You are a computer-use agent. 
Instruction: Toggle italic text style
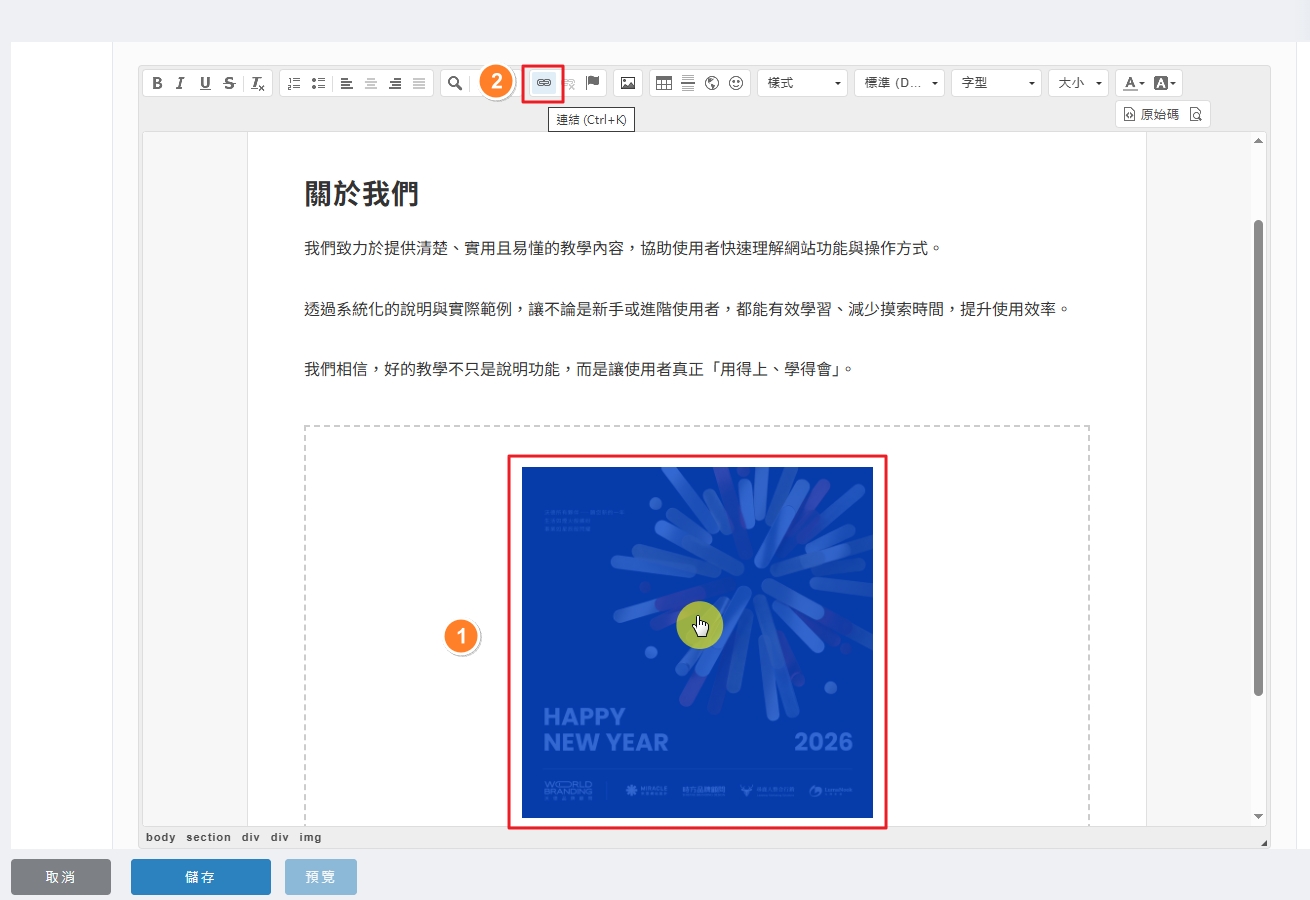(181, 83)
